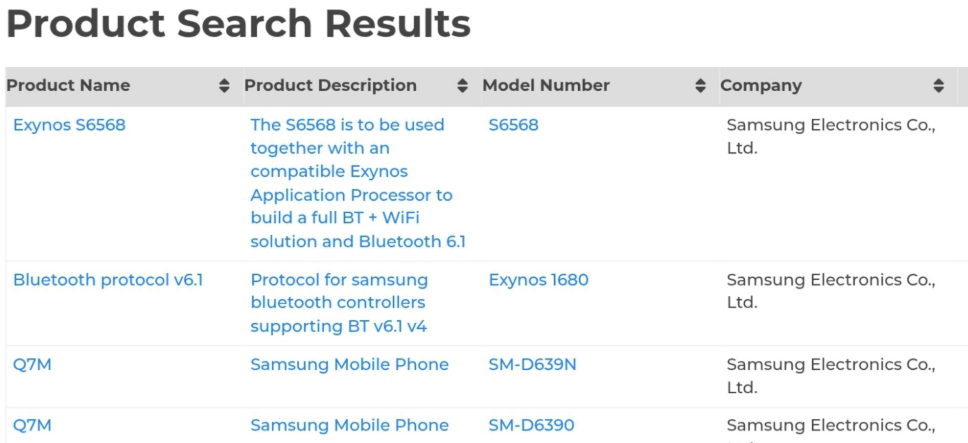Image resolution: width=968 pixels, height=443 pixels.
Task: Select the Model Number column header text
Action: point(546,86)
